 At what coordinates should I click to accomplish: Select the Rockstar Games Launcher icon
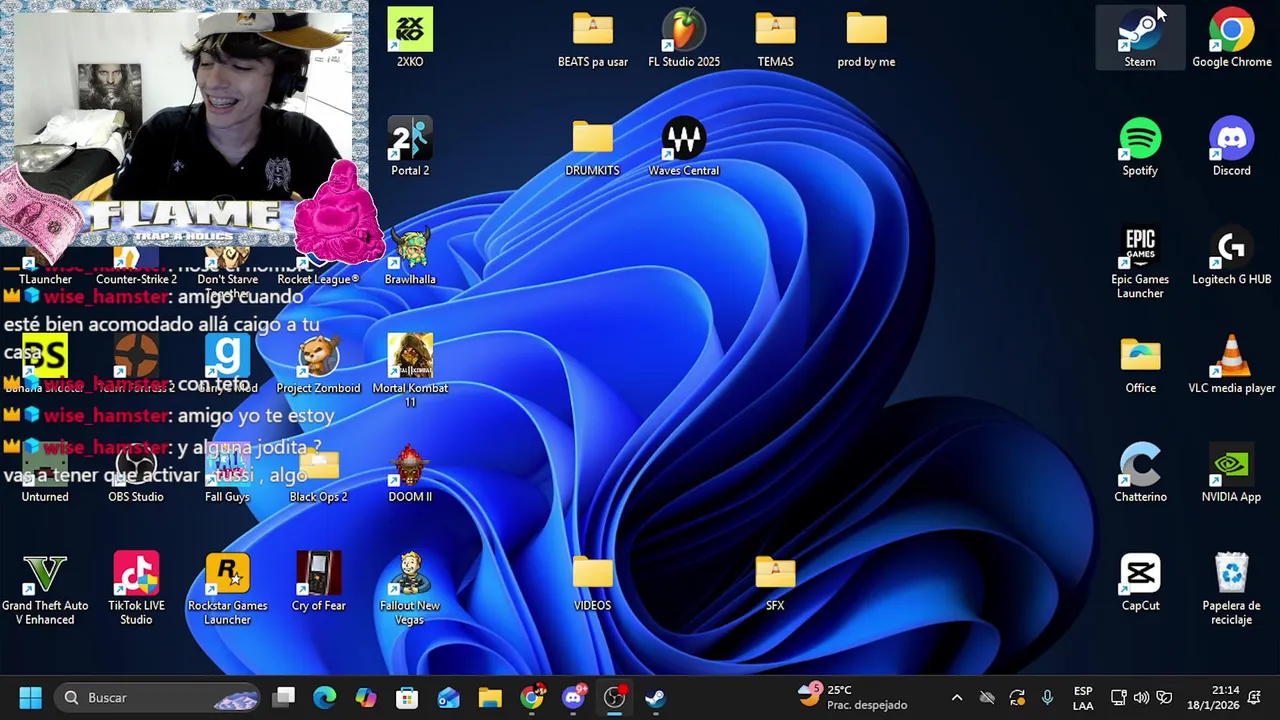(x=228, y=589)
